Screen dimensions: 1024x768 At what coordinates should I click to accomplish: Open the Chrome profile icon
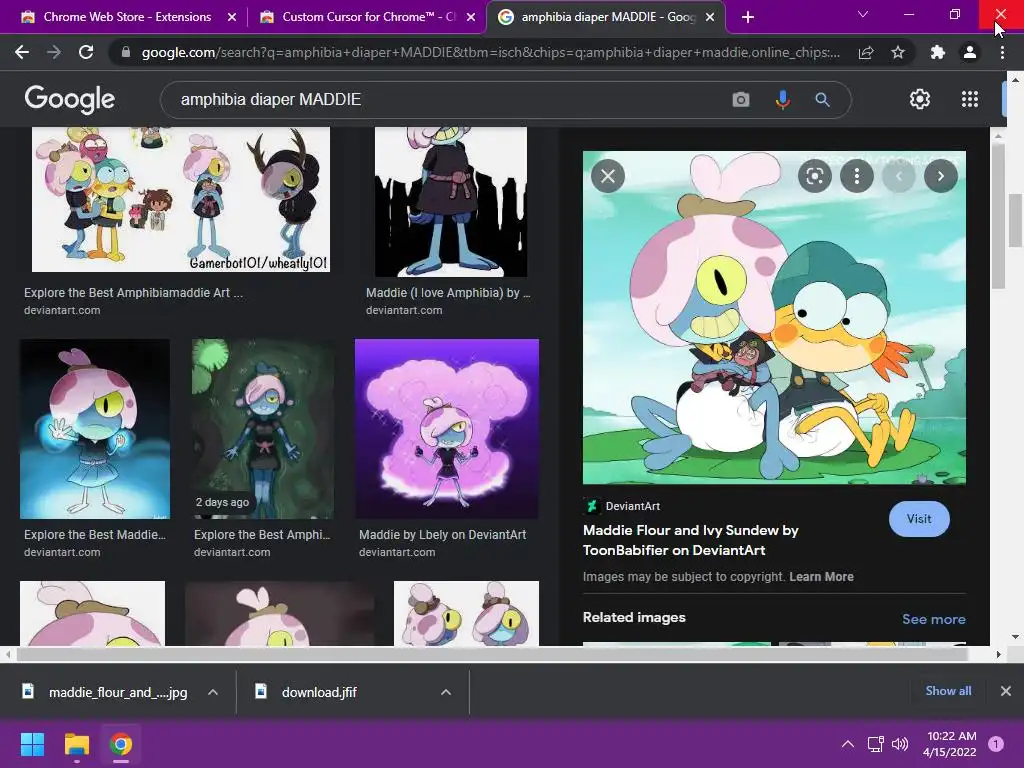(x=970, y=52)
